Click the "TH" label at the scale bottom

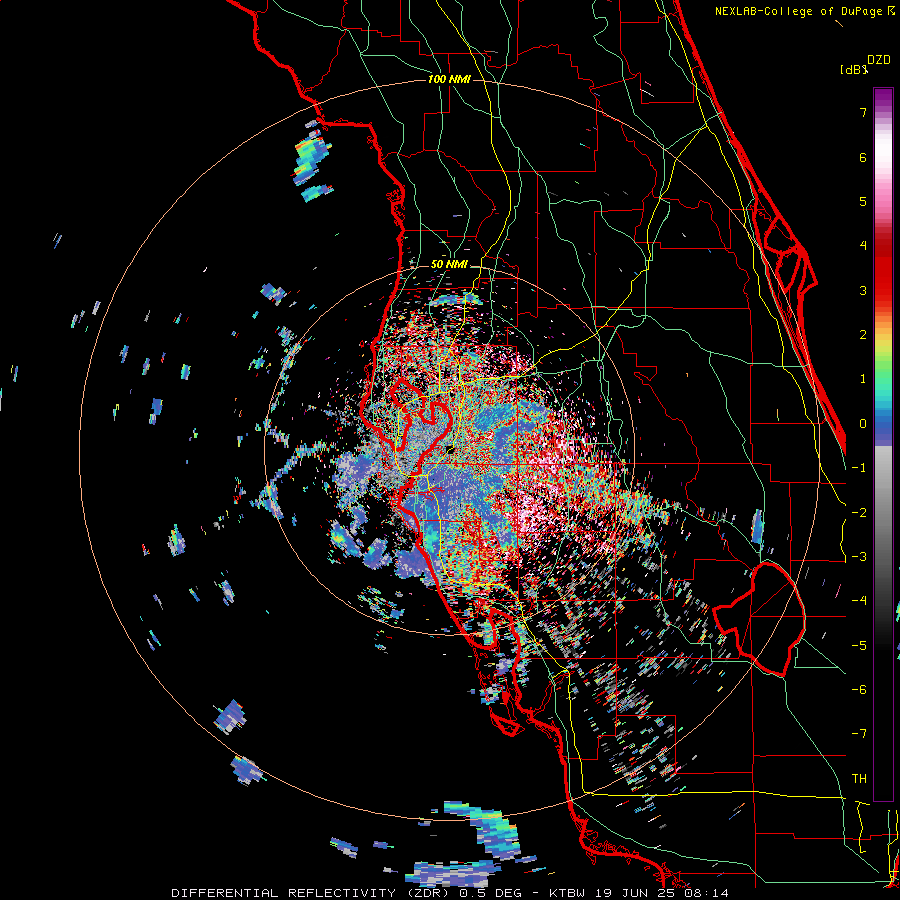pyautogui.click(x=859, y=779)
